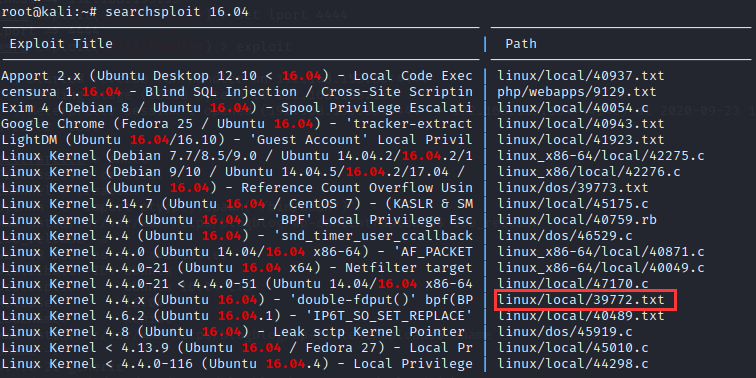Click the 'searchsploit 16.04' command text
This screenshot has width=756, height=378.
pos(177,12)
